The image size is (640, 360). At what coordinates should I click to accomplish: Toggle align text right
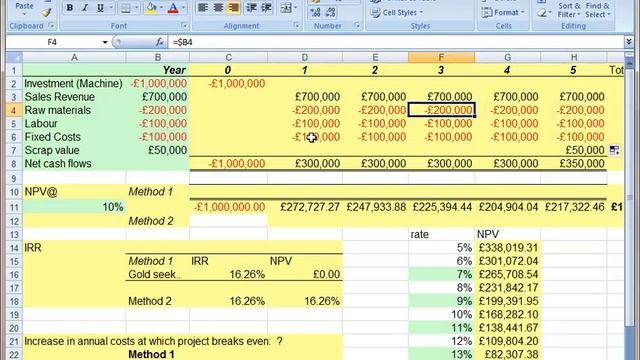coord(233,8)
